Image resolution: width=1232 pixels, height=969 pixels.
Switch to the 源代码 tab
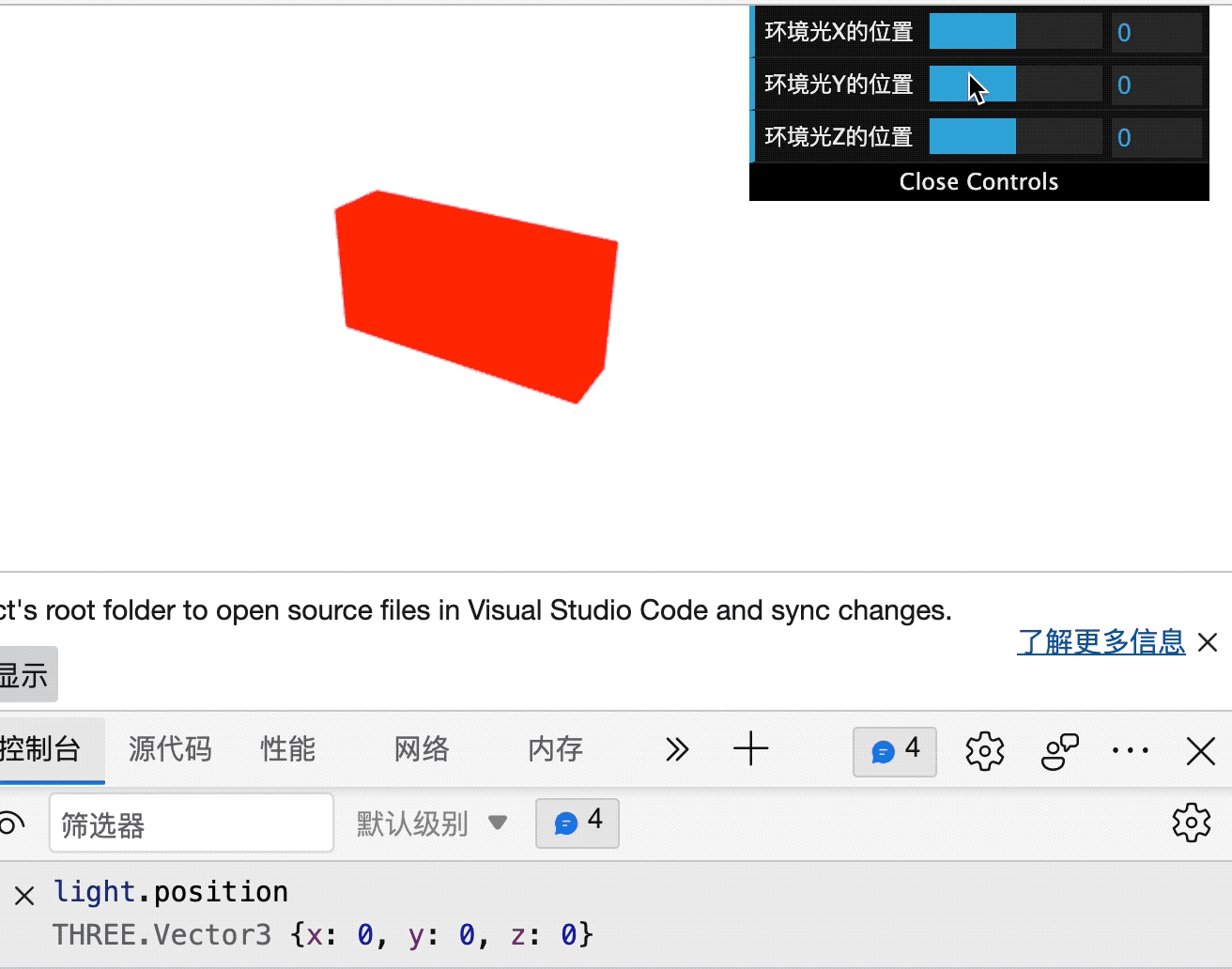pyautogui.click(x=169, y=749)
